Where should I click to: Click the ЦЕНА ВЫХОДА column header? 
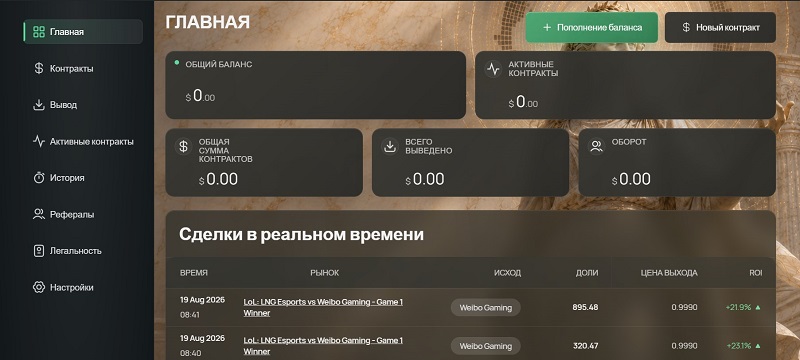669,273
